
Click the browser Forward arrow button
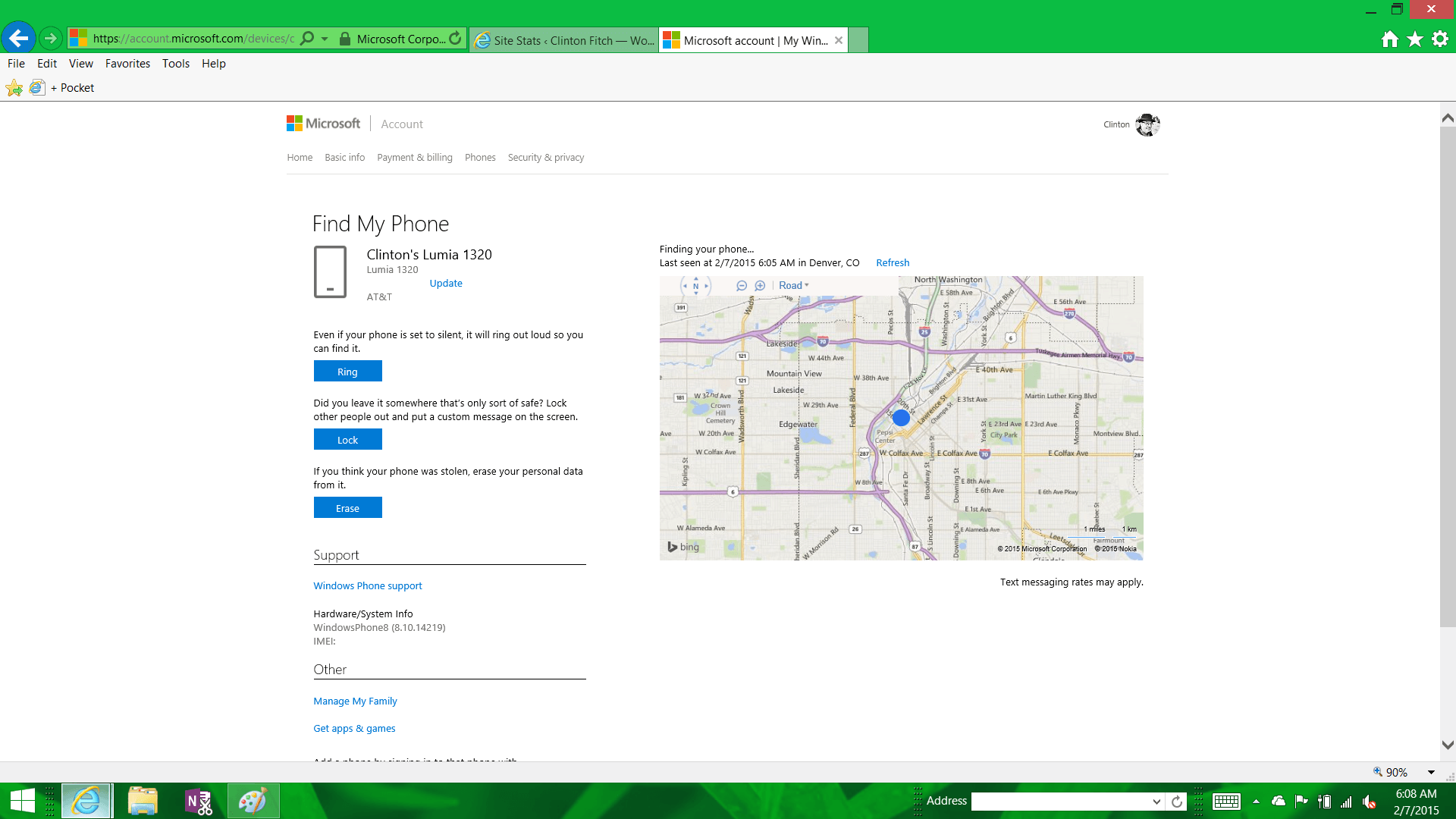coord(51,38)
